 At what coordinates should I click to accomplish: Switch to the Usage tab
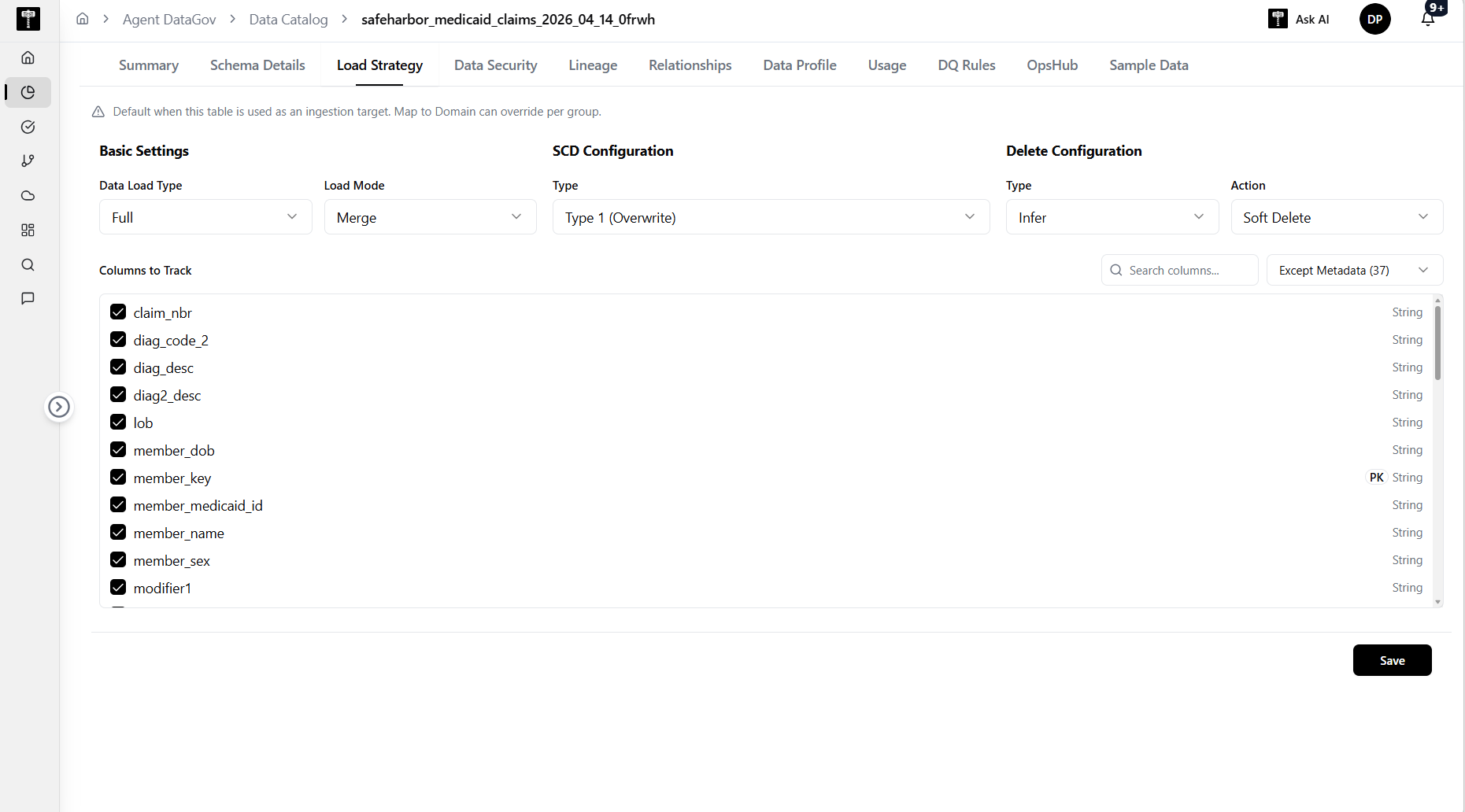coord(887,65)
